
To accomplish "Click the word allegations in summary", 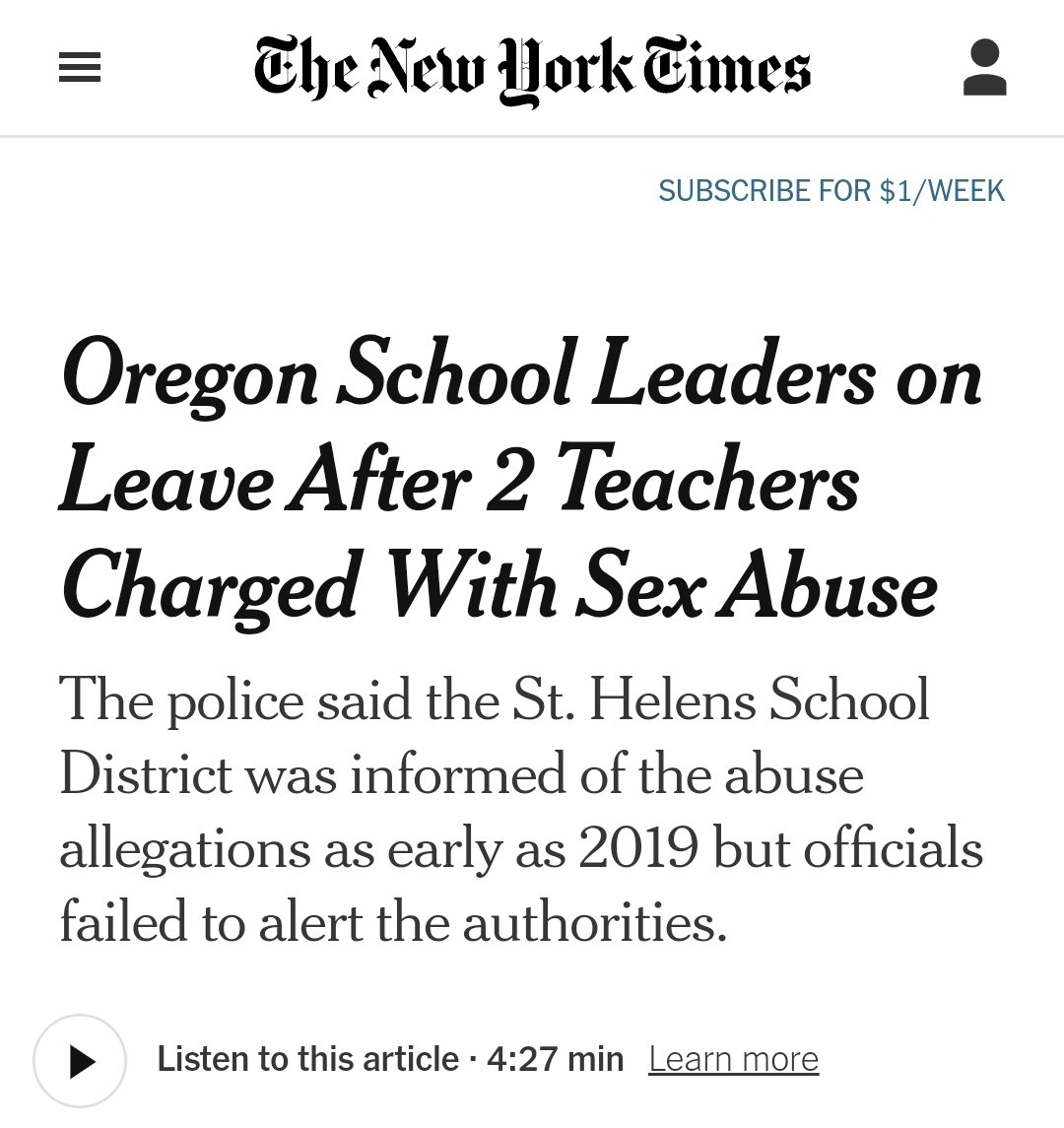I will pos(182,849).
